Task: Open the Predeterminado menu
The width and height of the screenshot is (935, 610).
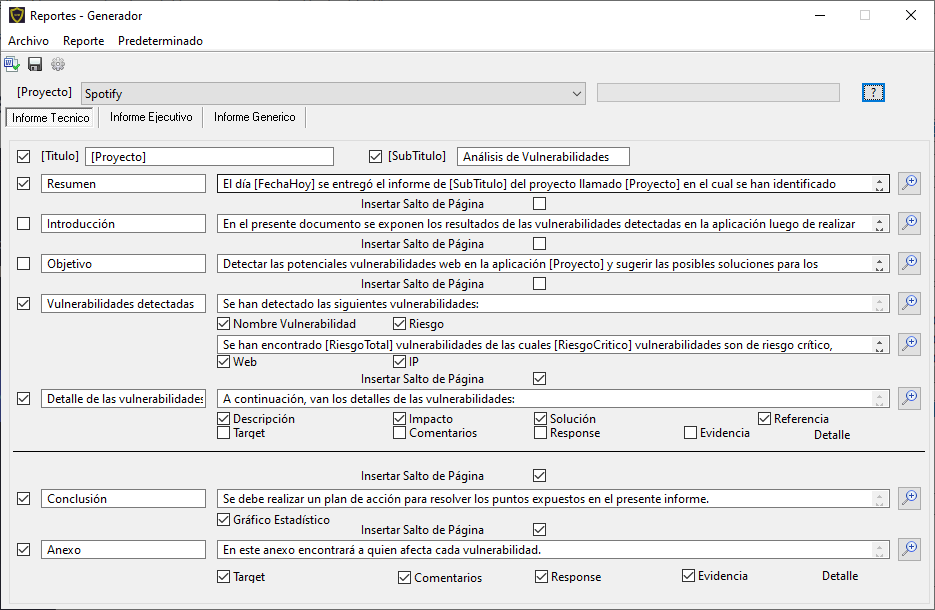Action: click(x=160, y=41)
